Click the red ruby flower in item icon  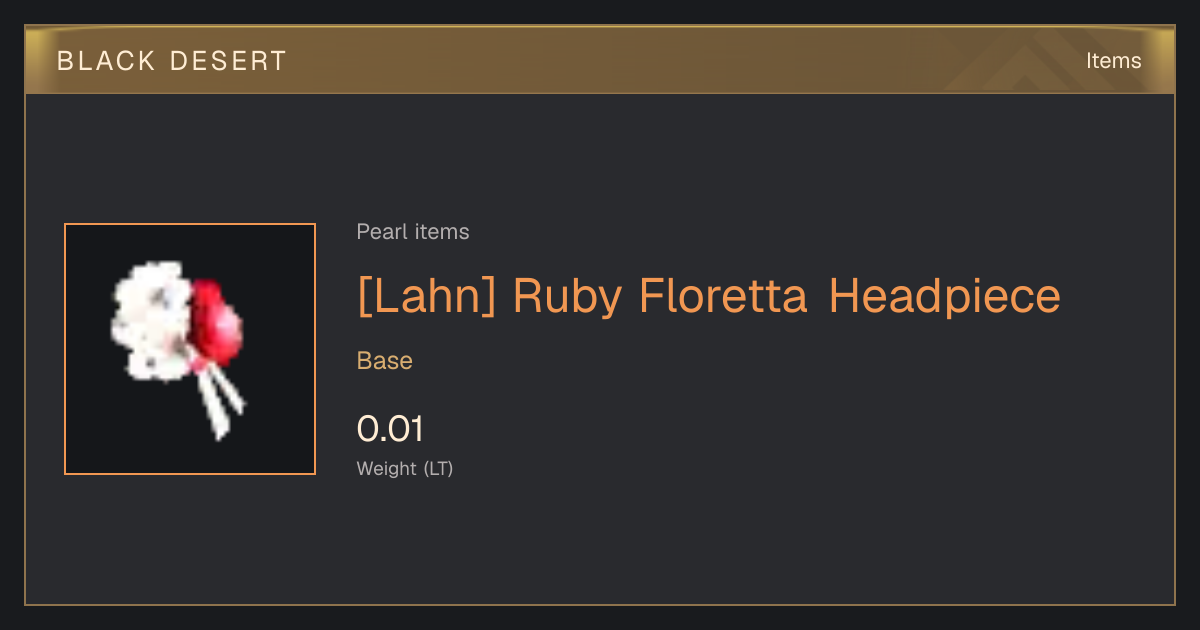tap(218, 322)
